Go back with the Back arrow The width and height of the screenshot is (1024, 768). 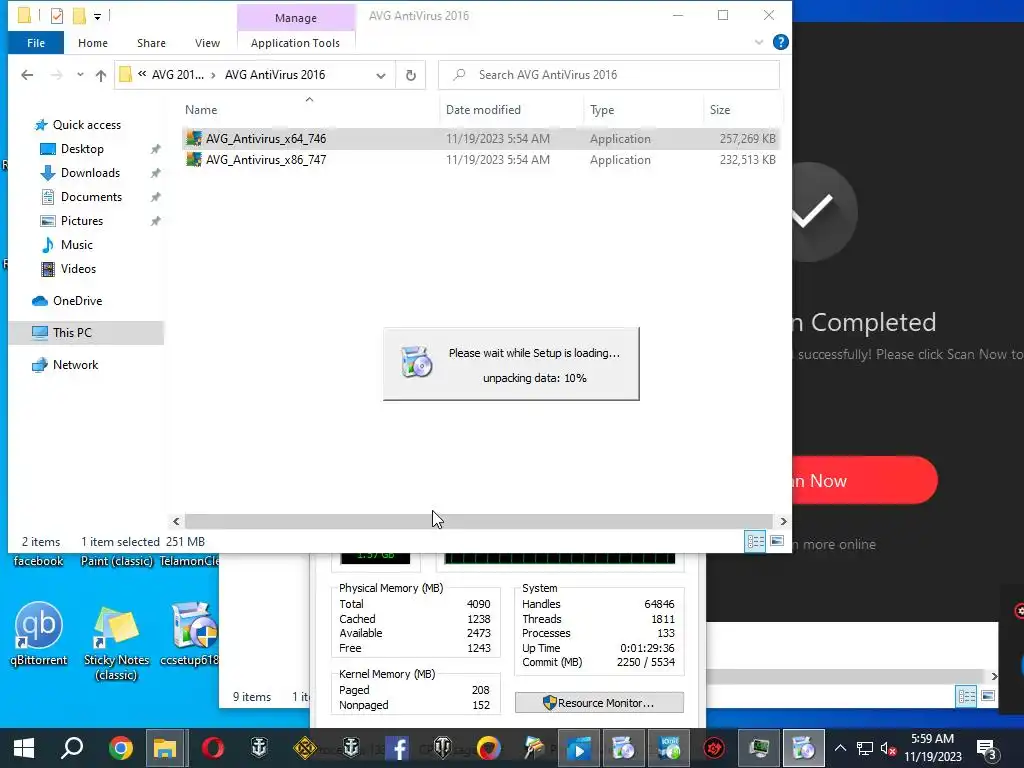click(x=27, y=75)
